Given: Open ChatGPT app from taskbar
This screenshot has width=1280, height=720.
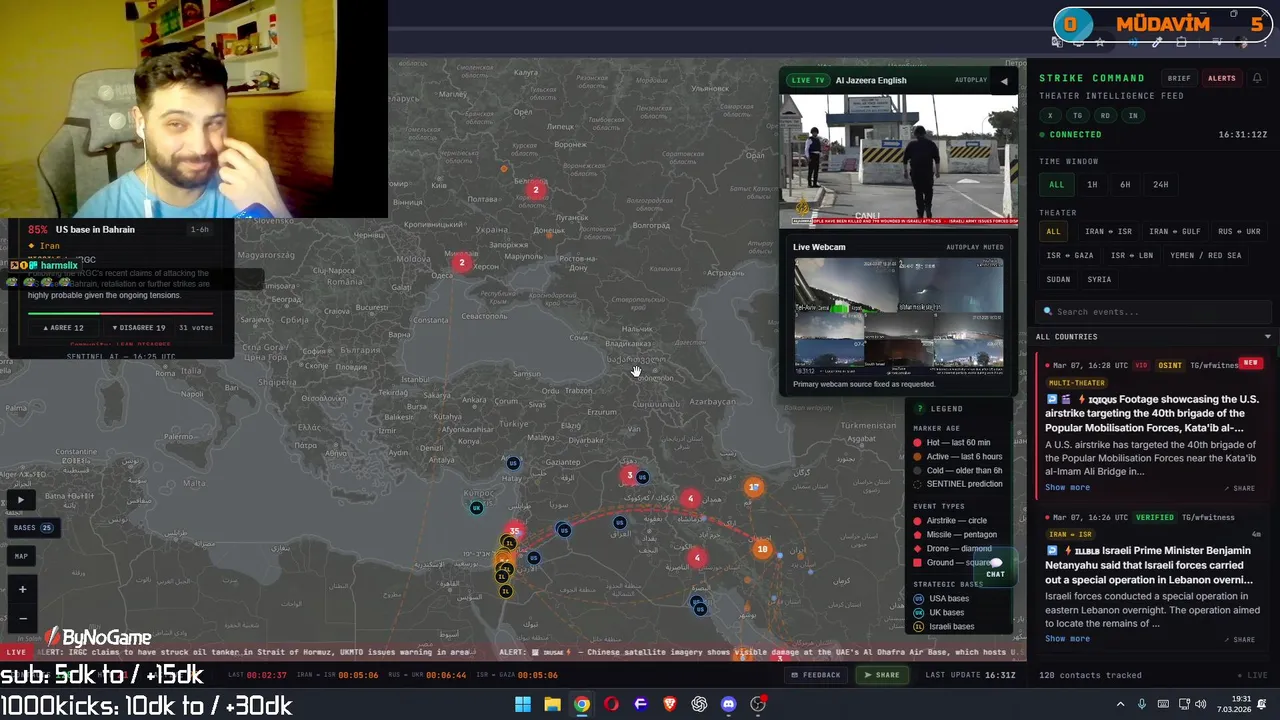Looking at the screenshot, I should click(x=699, y=704).
